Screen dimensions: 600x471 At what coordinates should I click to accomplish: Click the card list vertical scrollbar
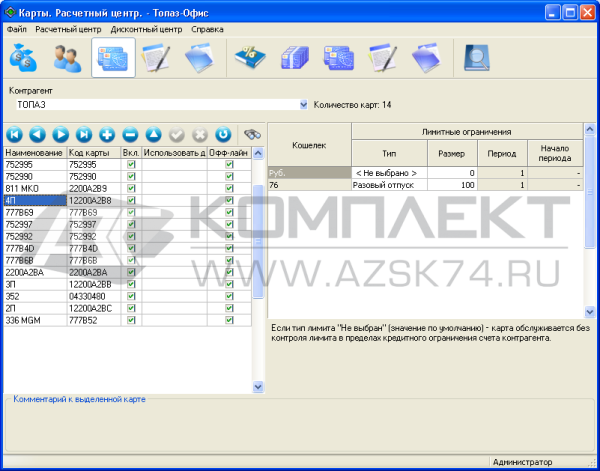(258, 240)
